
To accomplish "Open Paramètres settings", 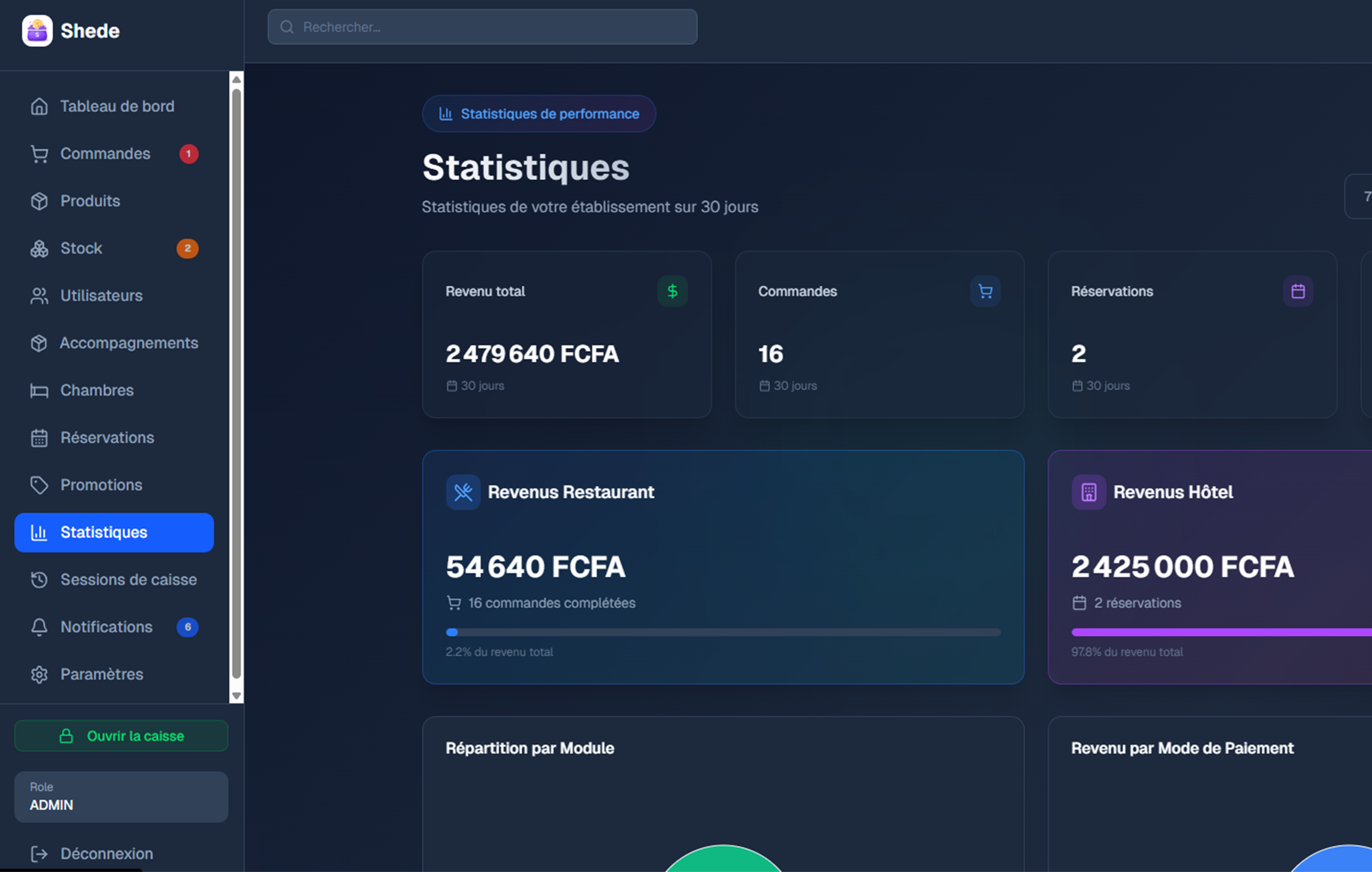I will 114,674.
